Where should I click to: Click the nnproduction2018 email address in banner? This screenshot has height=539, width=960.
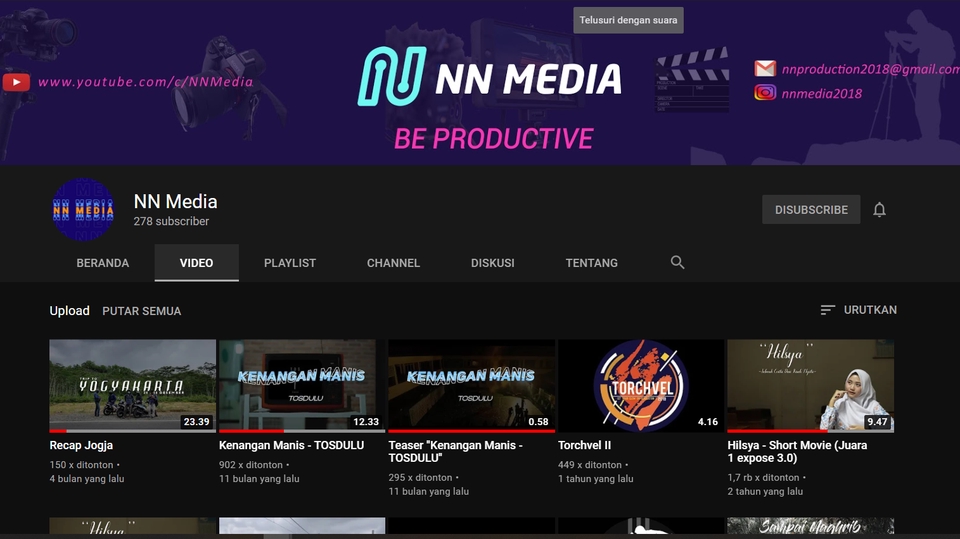click(871, 69)
